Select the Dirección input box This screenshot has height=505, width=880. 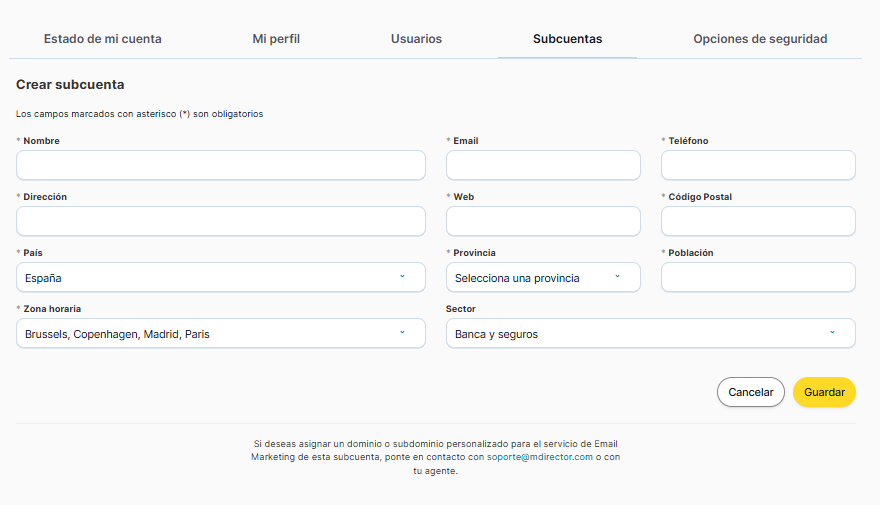tap(221, 221)
